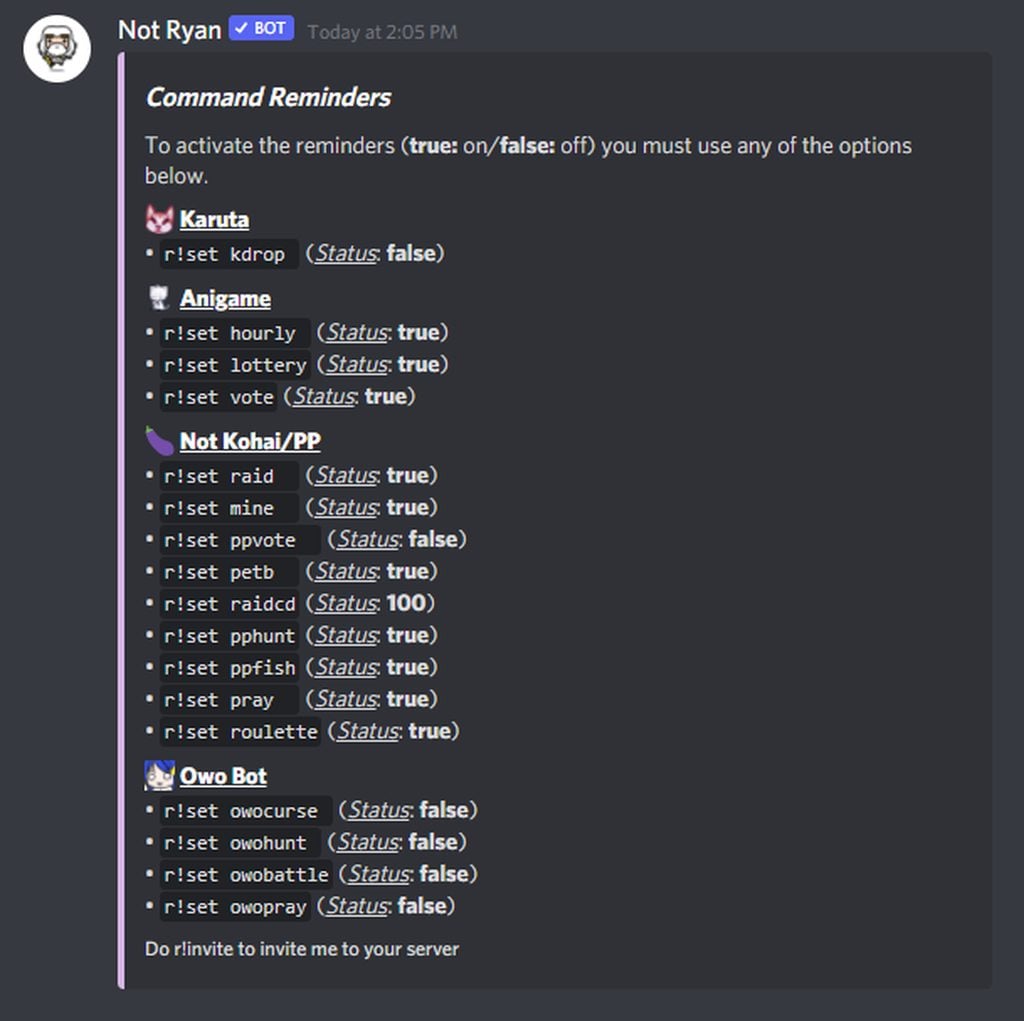Click the verified BOT badge
1024x1021 pixels.
261,29
